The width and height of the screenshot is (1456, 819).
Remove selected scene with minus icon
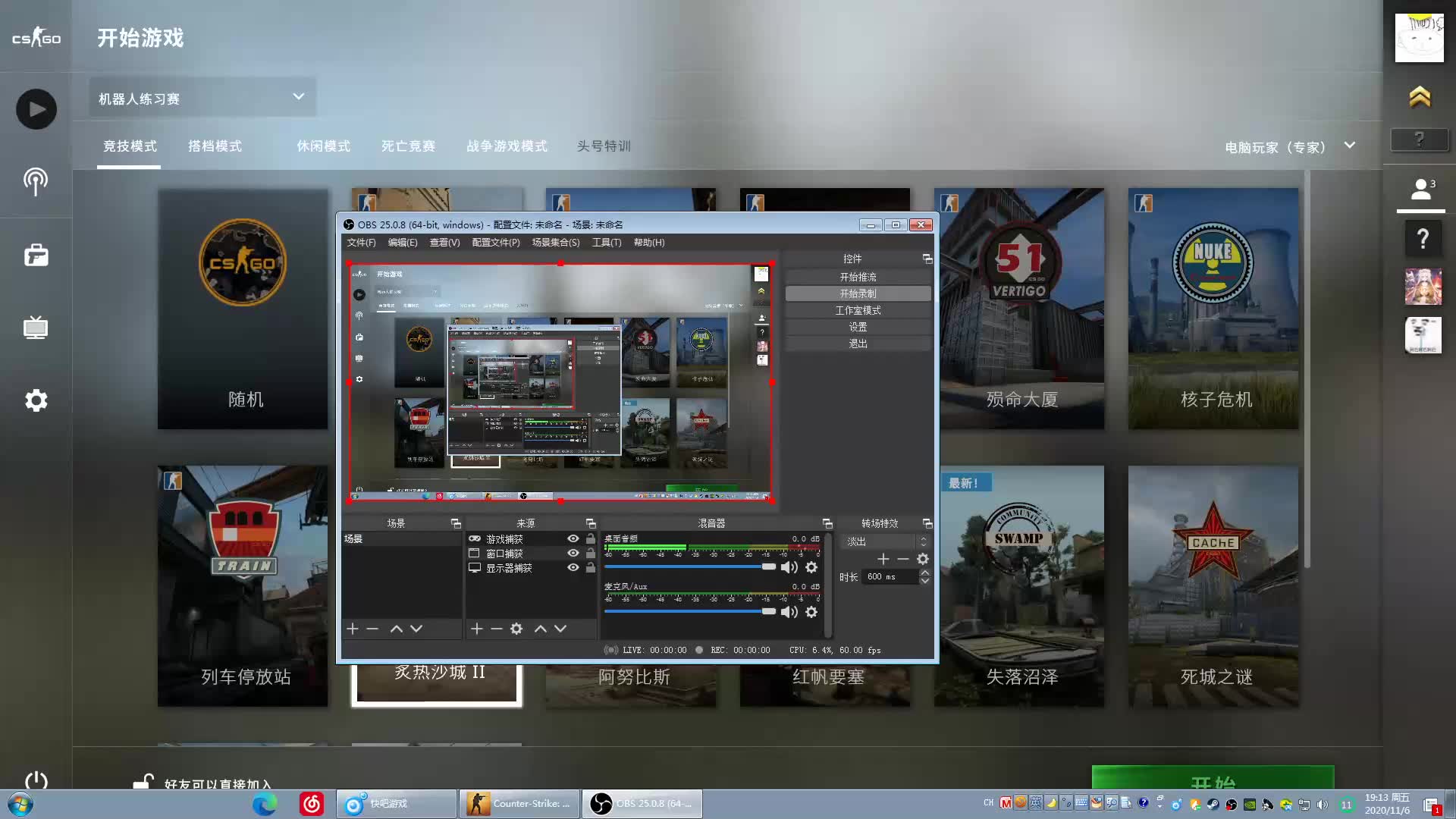click(x=372, y=629)
